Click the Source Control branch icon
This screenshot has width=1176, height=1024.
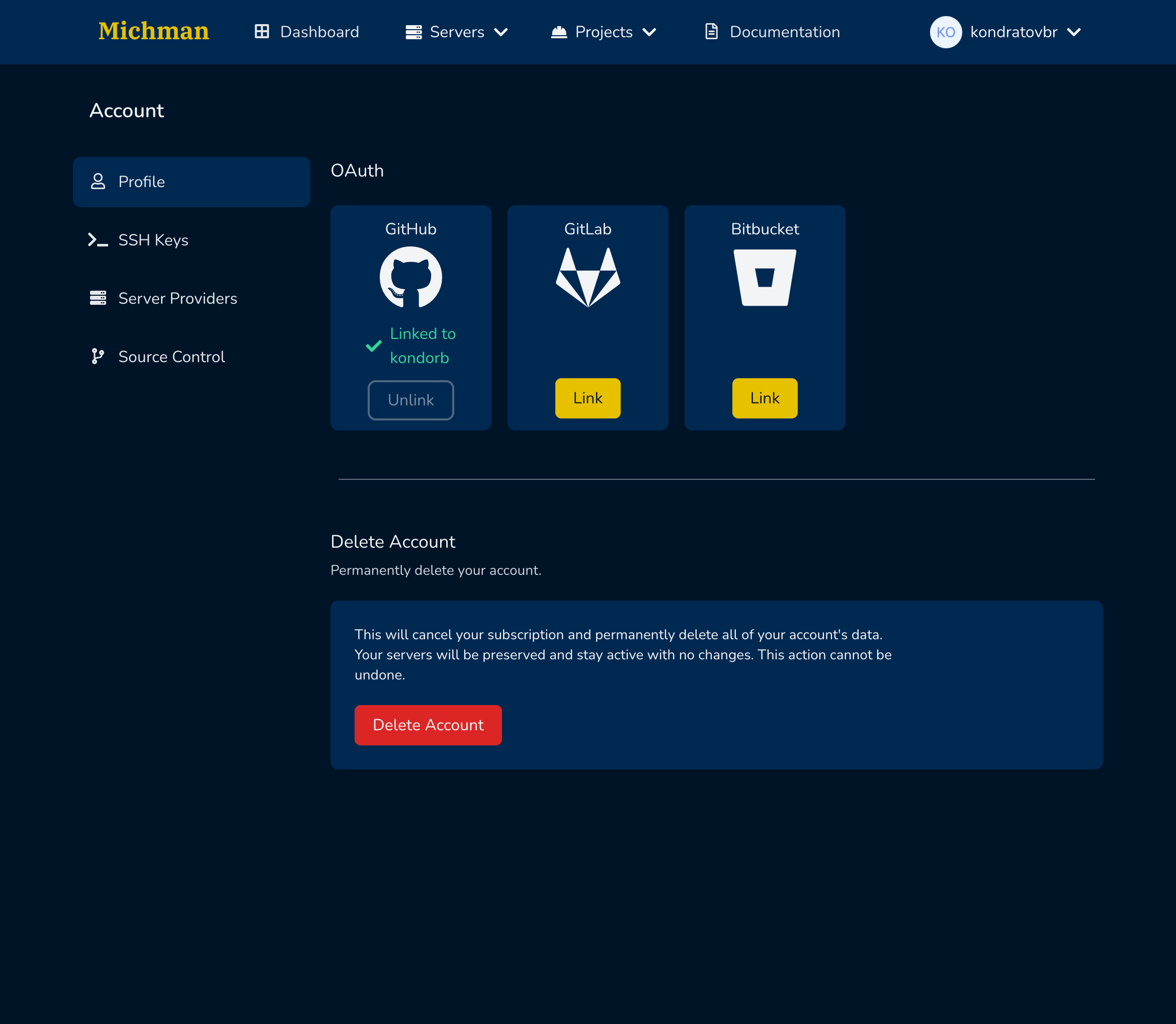[x=98, y=357]
